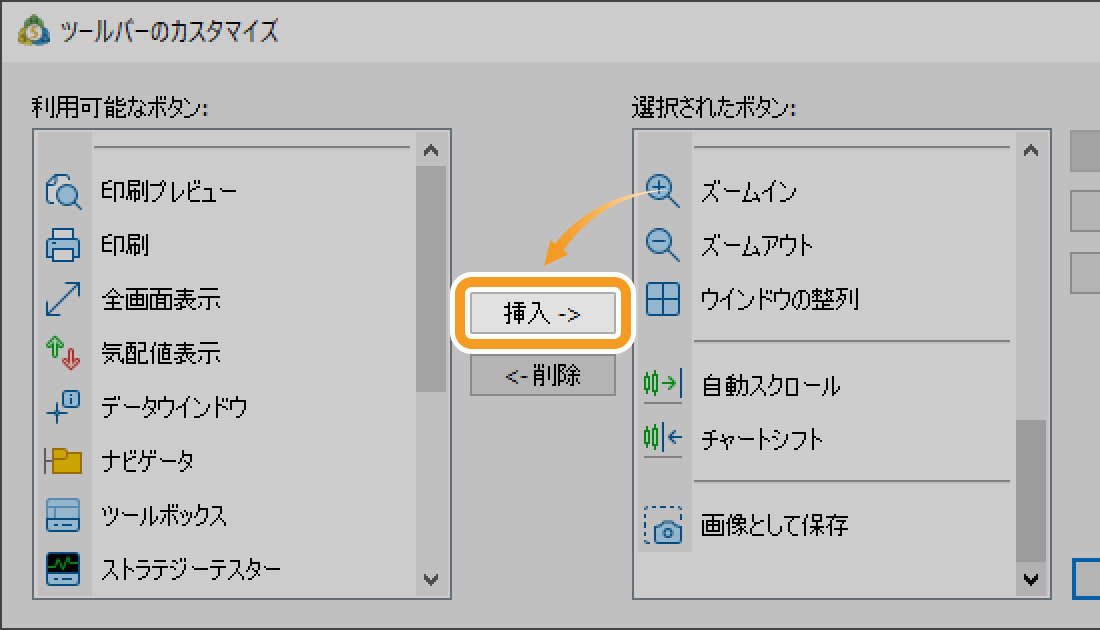Select the データウインドウ crosshair icon
Screen dimensions: 1100x630
(63, 407)
